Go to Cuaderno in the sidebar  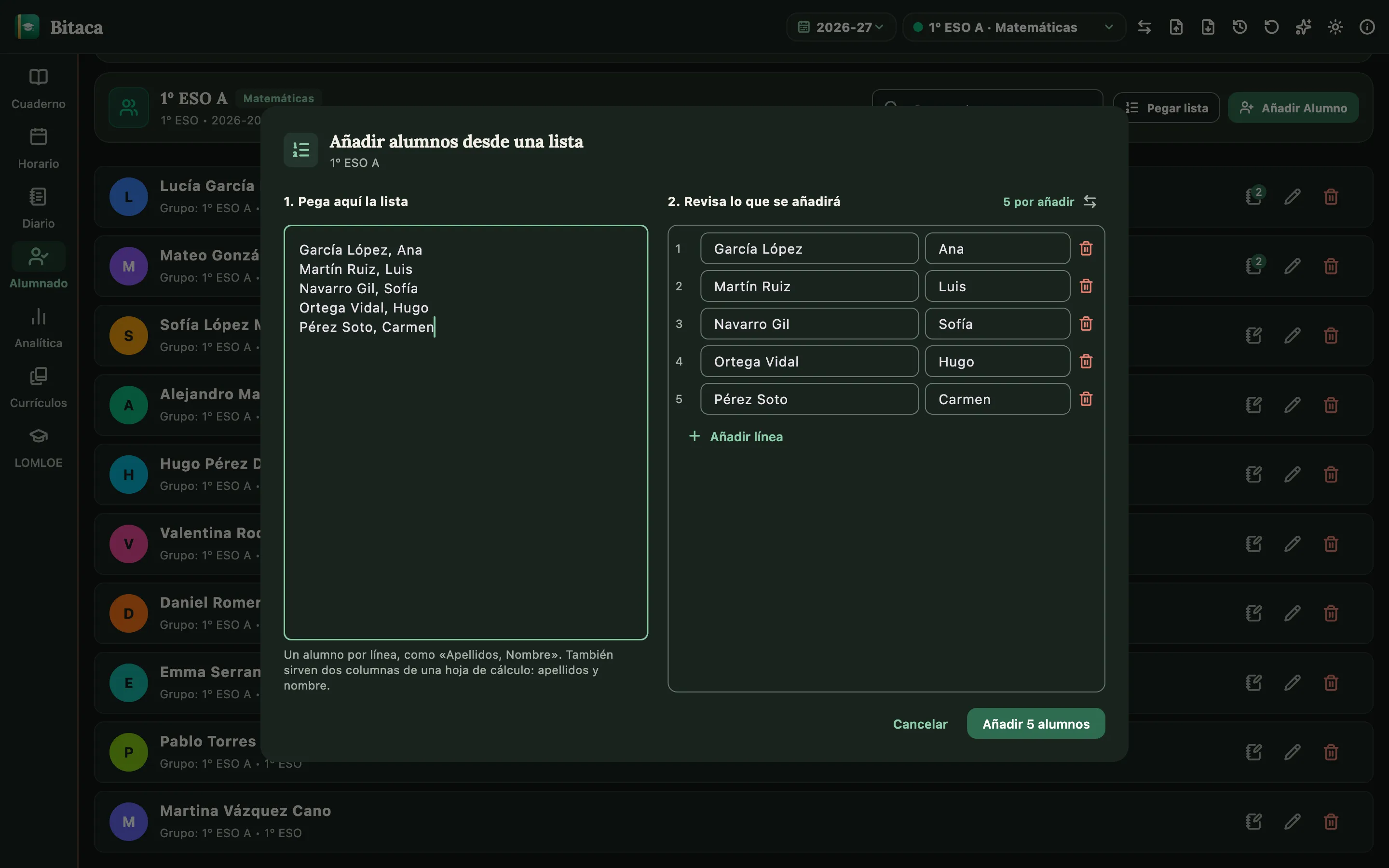coord(39,89)
